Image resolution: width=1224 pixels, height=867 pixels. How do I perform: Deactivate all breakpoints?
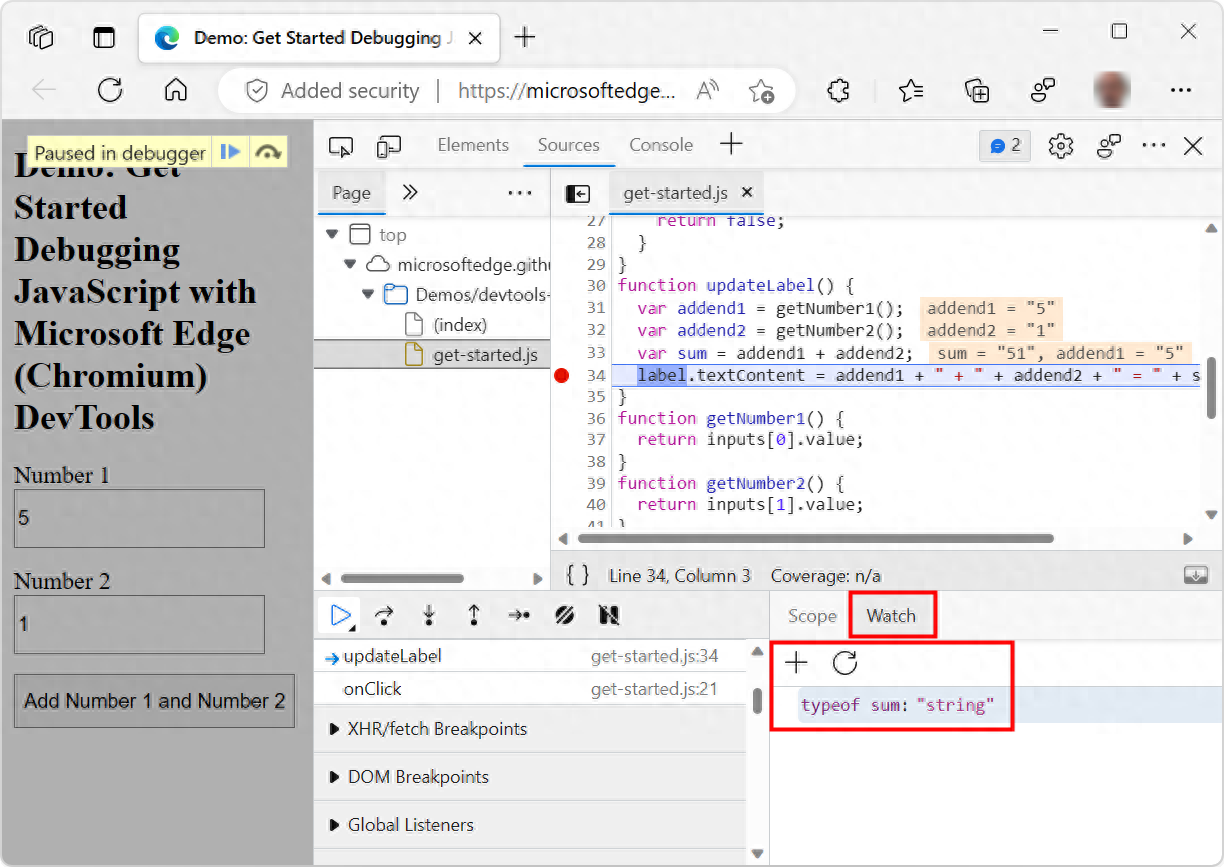[x=565, y=615]
